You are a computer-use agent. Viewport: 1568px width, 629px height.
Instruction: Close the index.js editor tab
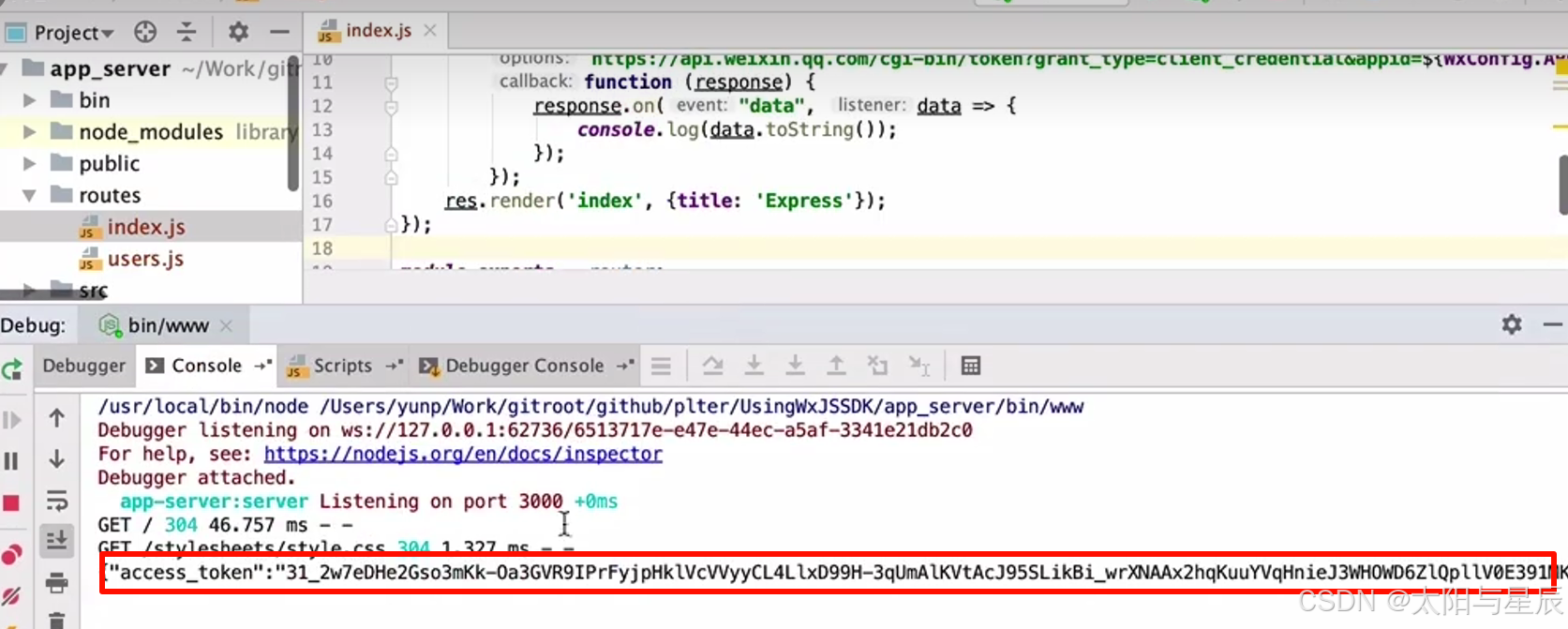point(430,31)
